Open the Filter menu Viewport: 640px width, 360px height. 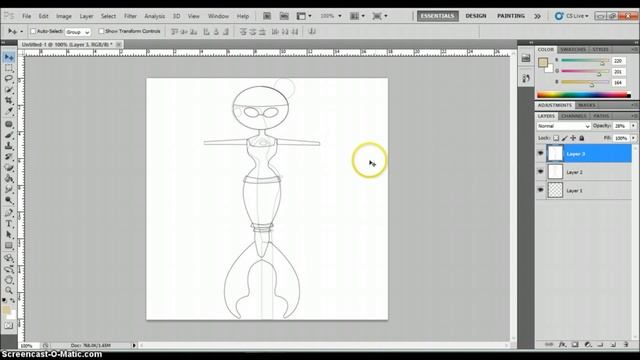[x=130, y=16]
